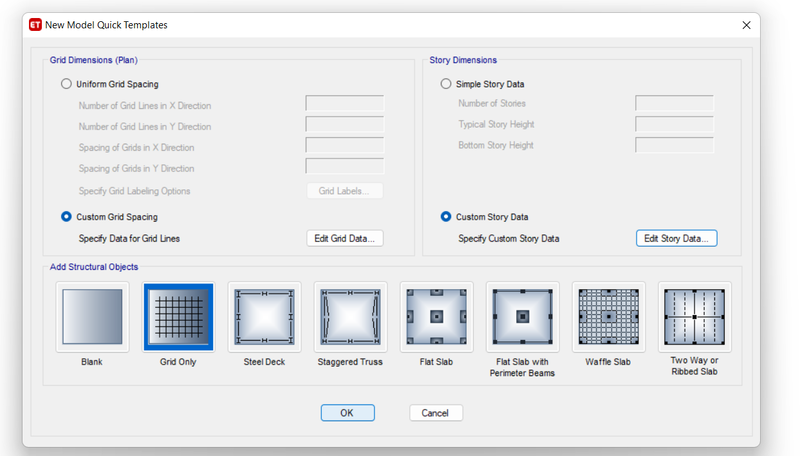
Task: Open Edit Grid Data dialog
Action: 345,238
